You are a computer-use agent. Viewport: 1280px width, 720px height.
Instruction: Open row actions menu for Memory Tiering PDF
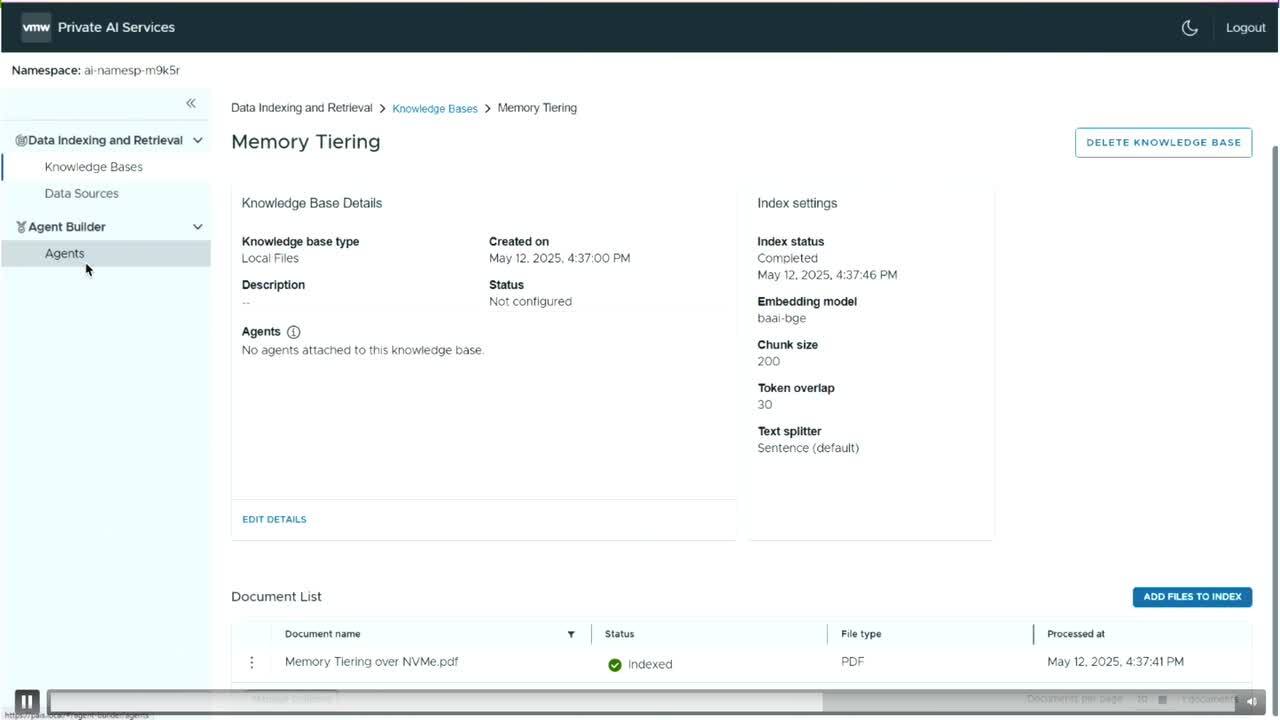pyautogui.click(x=251, y=662)
